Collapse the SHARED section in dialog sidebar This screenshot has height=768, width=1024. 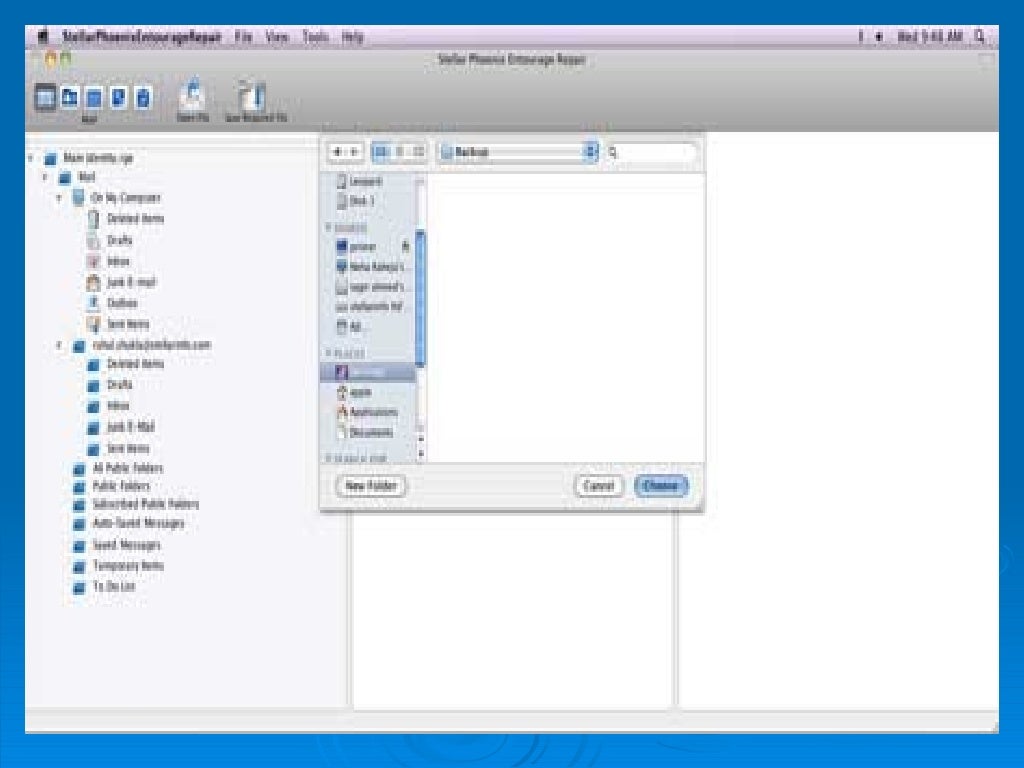tap(328, 227)
